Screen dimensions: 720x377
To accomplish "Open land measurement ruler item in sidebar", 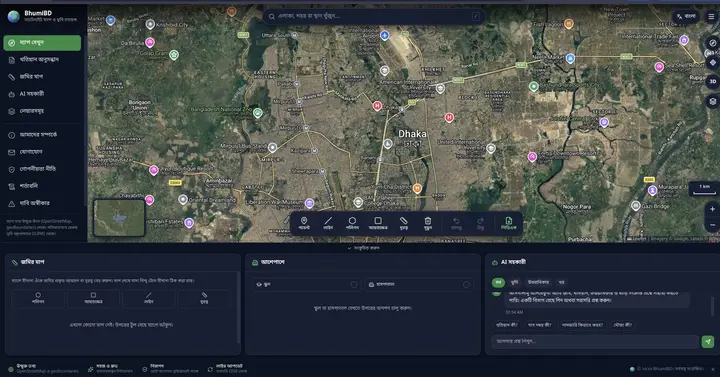I will coord(42,77).
